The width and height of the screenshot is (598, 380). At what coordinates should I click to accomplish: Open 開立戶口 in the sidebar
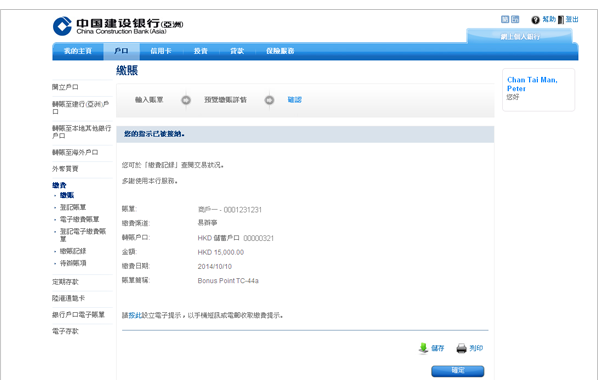tap(65, 87)
